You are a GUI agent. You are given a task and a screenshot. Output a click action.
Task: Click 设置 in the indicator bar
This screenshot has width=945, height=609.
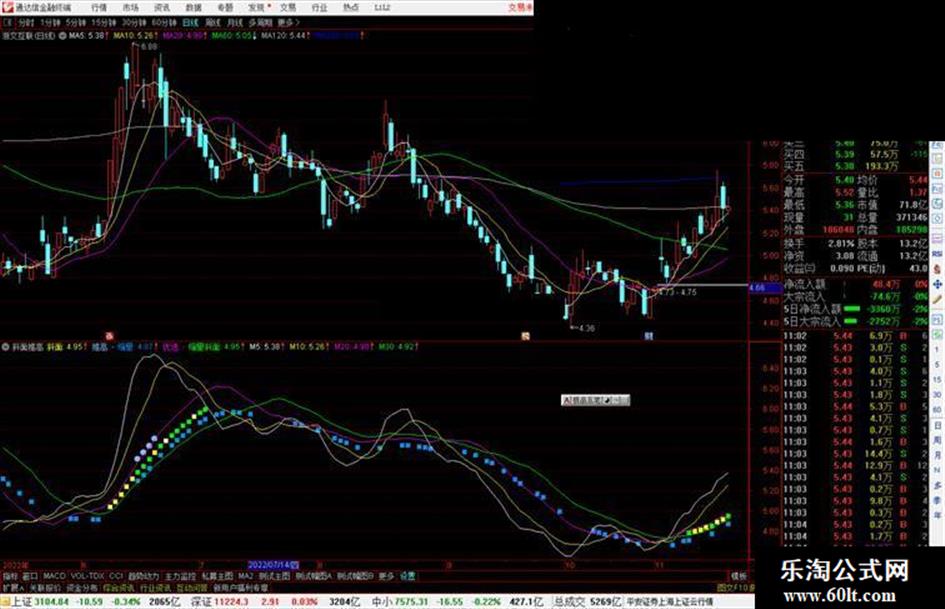pos(408,576)
